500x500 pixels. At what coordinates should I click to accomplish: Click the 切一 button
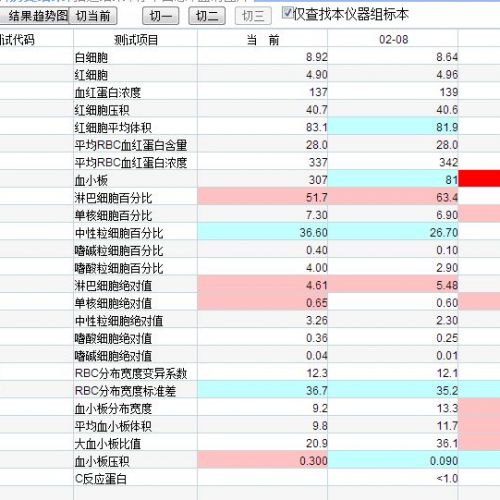[161, 16]
